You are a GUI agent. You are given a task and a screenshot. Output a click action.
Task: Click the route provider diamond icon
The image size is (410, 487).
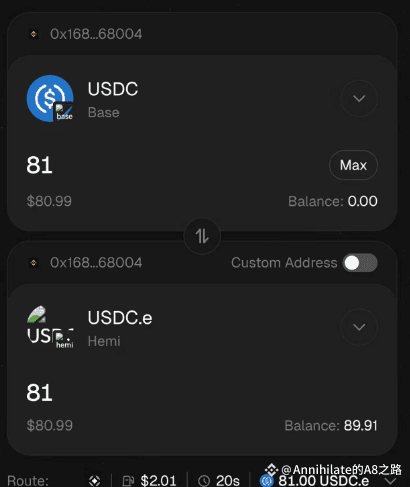coord(95,481)
